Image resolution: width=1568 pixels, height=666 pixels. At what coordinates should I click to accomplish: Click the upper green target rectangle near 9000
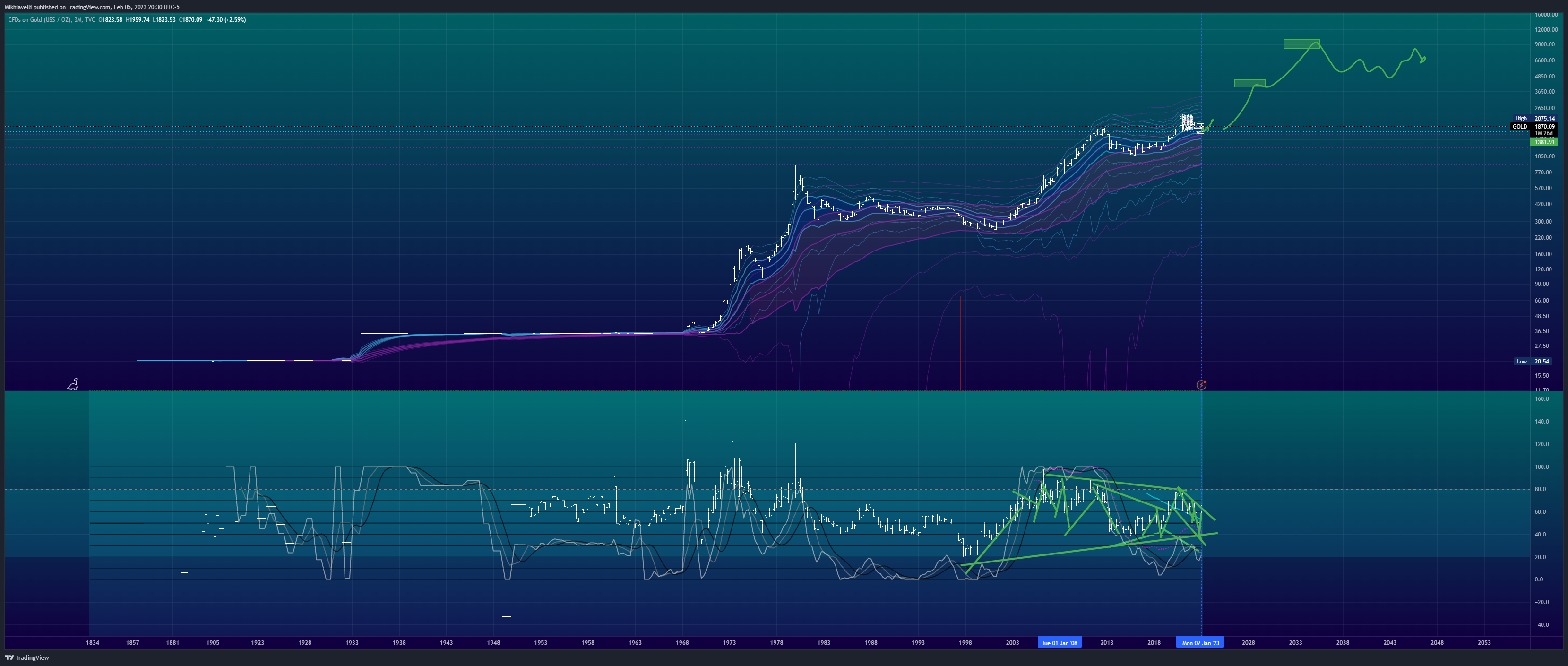(x=1301, y=44)
